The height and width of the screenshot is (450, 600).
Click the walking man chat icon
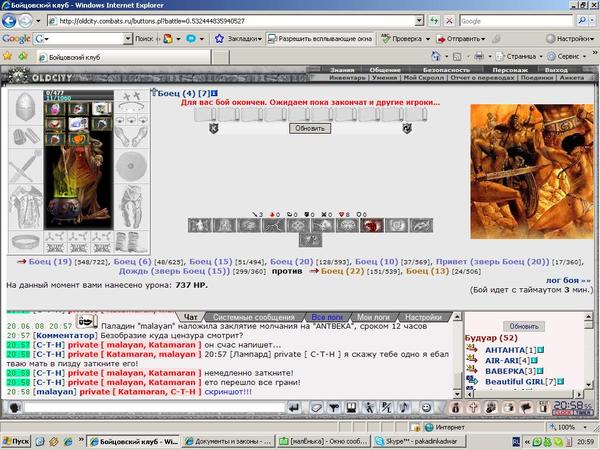(x=369, y=408)
